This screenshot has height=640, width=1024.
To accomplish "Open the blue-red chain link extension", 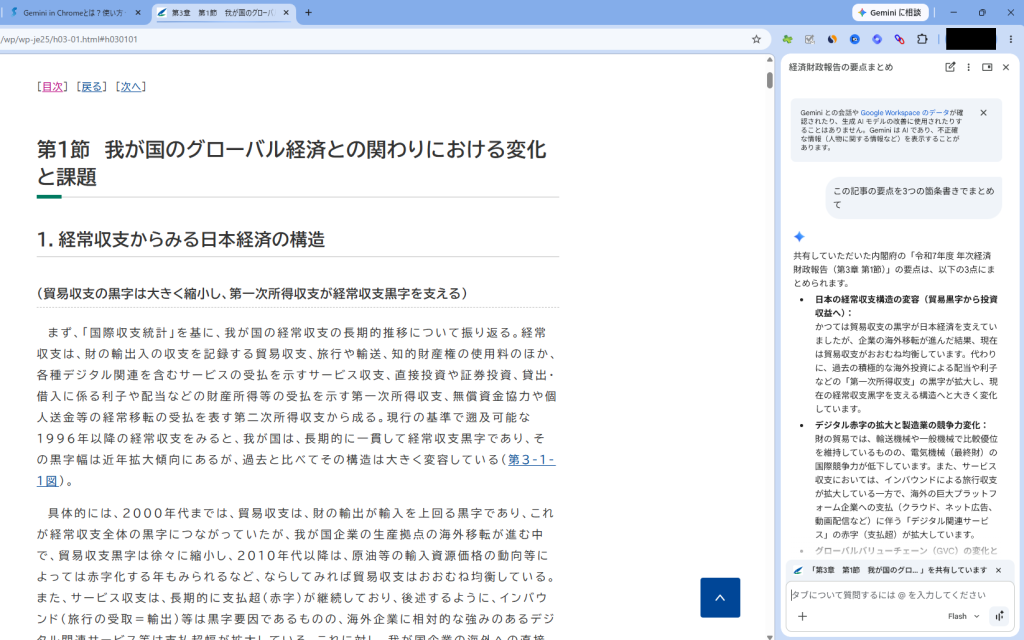I will coord(899,39).
